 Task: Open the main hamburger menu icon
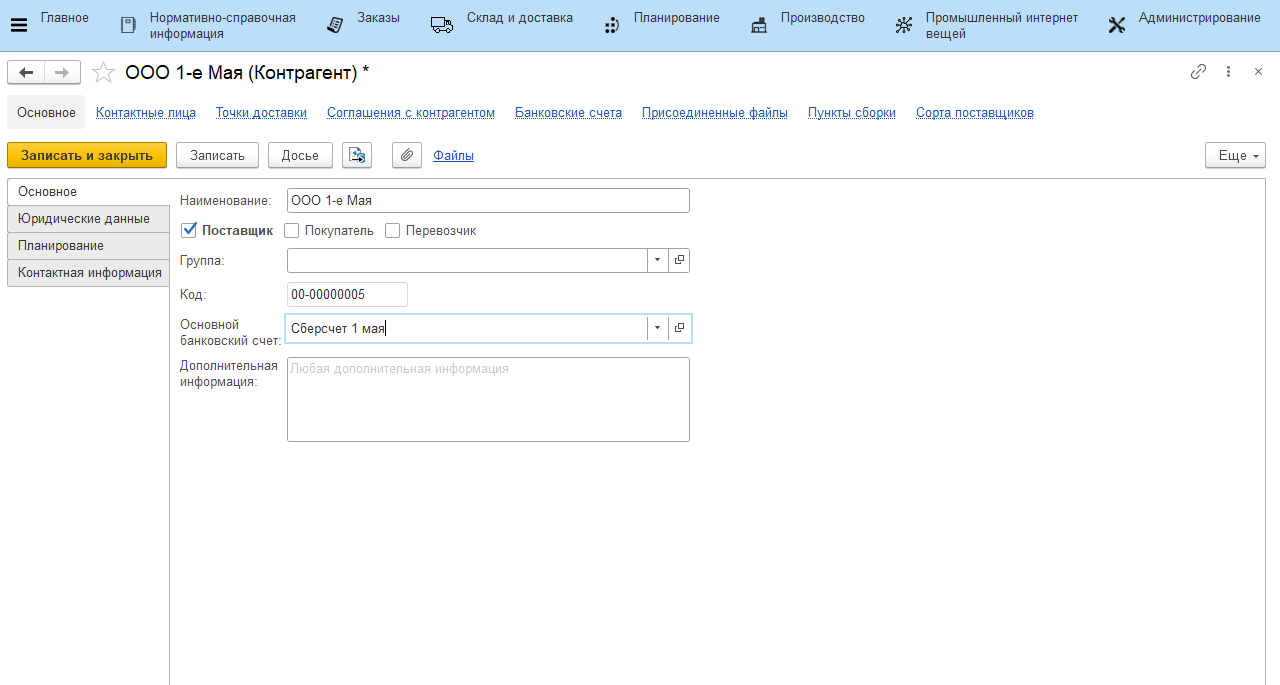(x=19, y=26)
